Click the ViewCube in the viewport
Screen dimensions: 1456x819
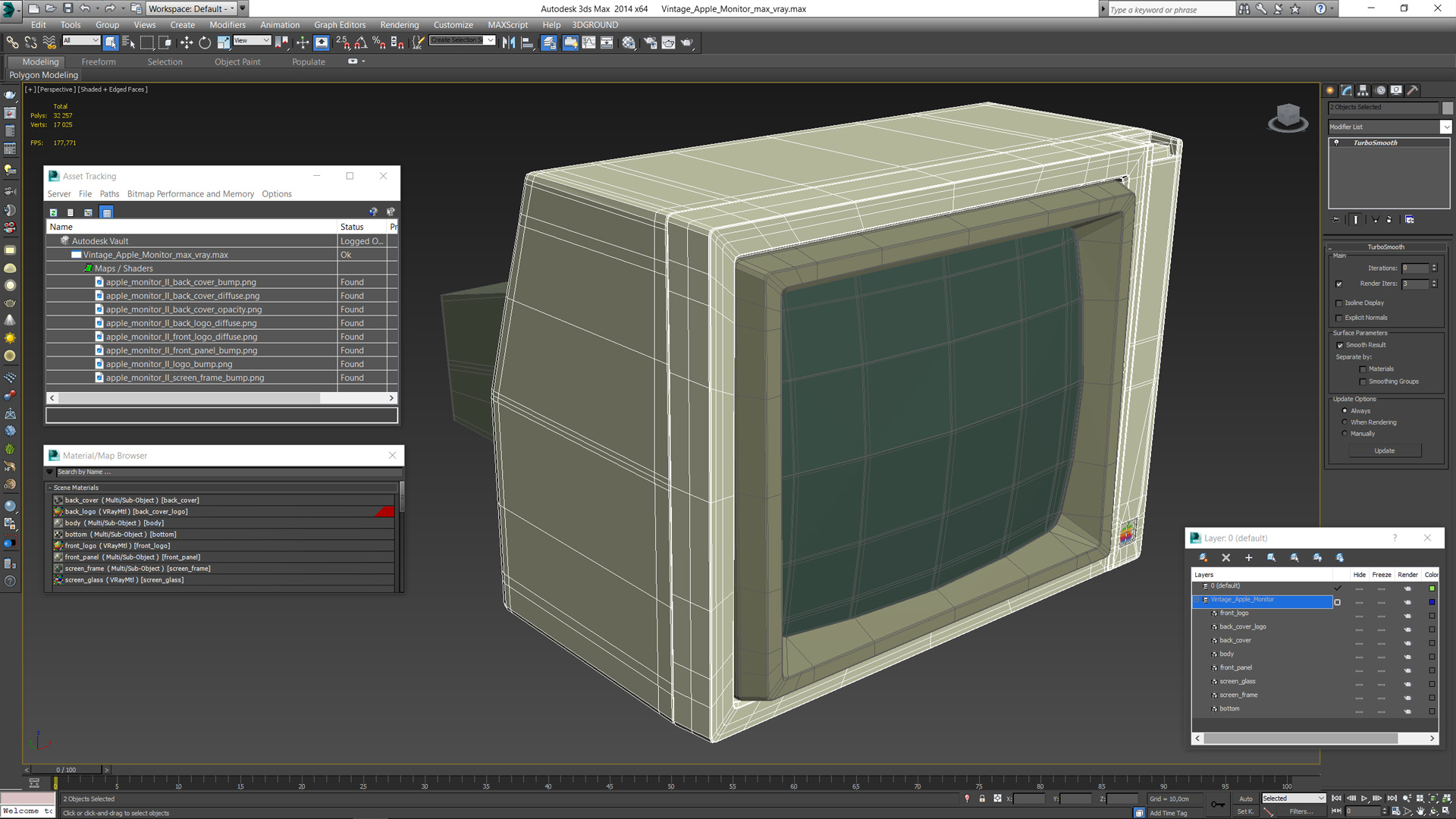click(1288, 118)
